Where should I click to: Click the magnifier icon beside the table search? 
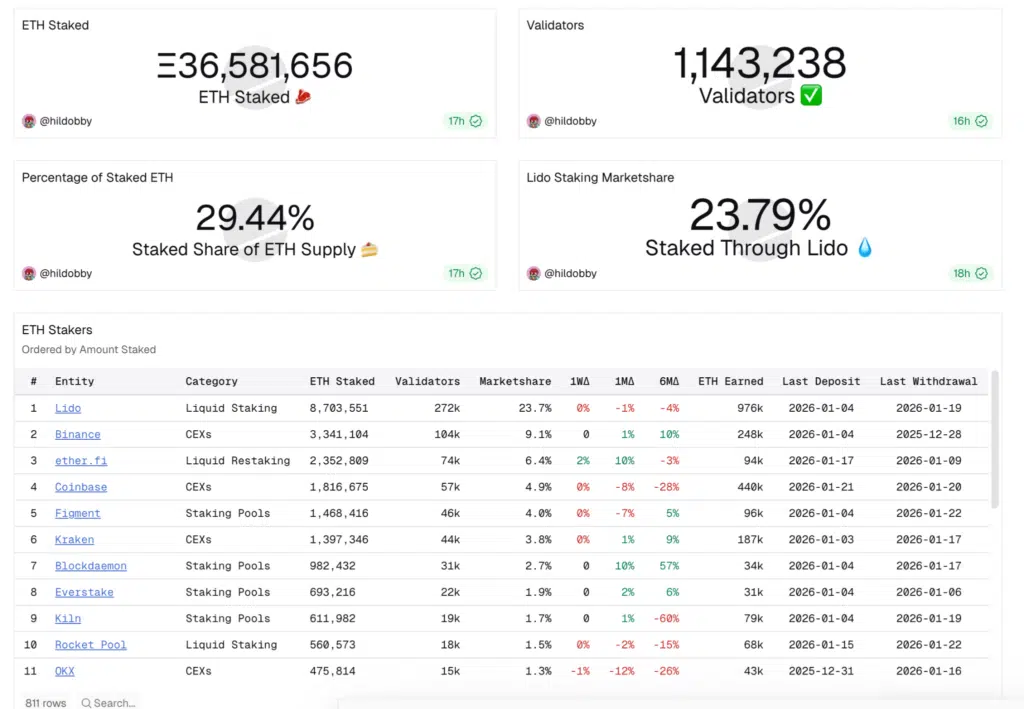pos(87,703)
